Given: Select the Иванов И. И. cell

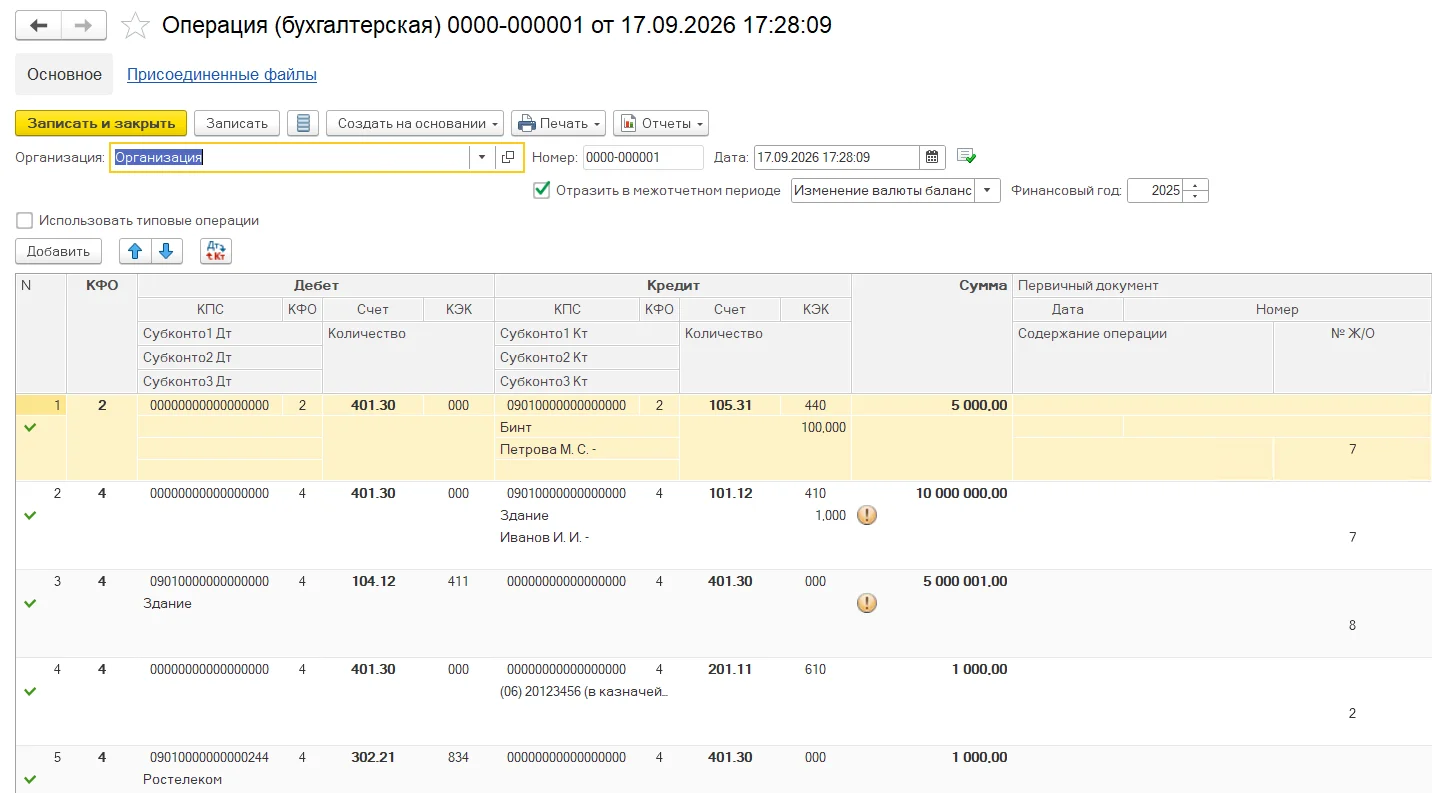Looking at the screenshot, I should [587, 537].
